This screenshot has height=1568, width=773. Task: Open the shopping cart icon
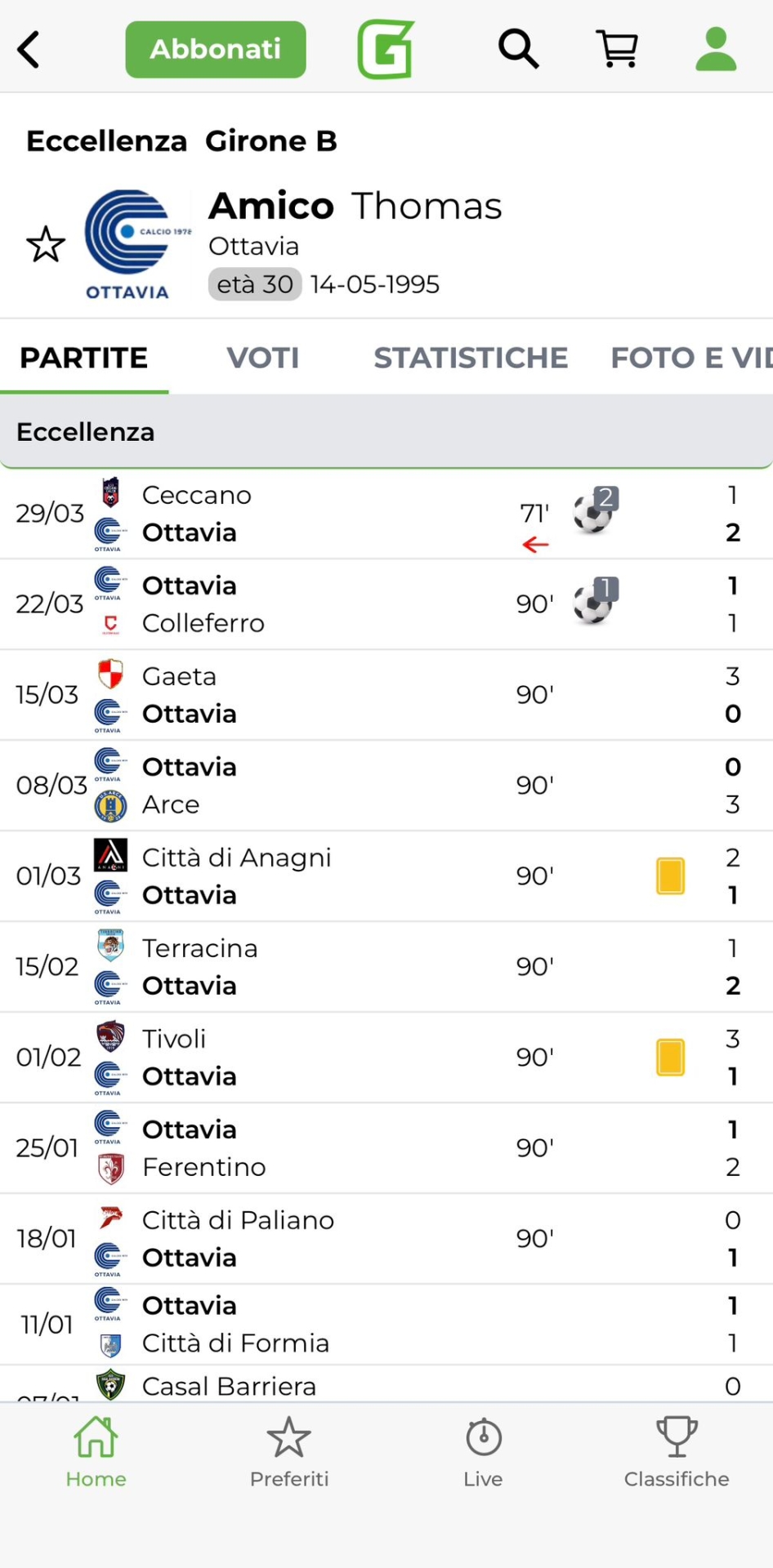click(x=618, y=50)
